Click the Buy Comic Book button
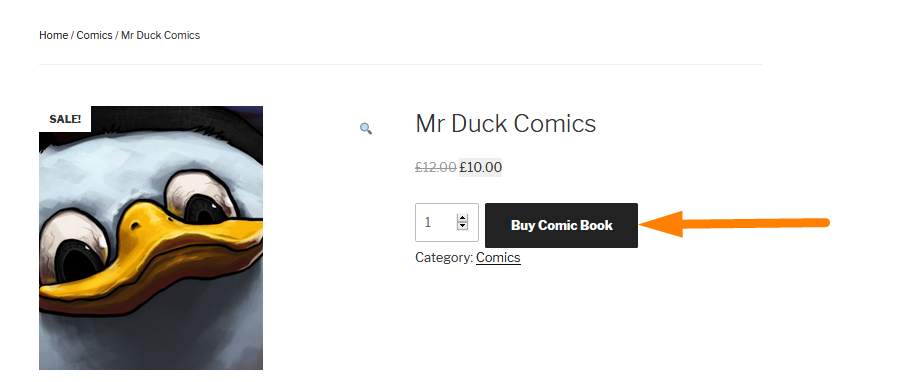897x382 pixels. coord(561,225)
